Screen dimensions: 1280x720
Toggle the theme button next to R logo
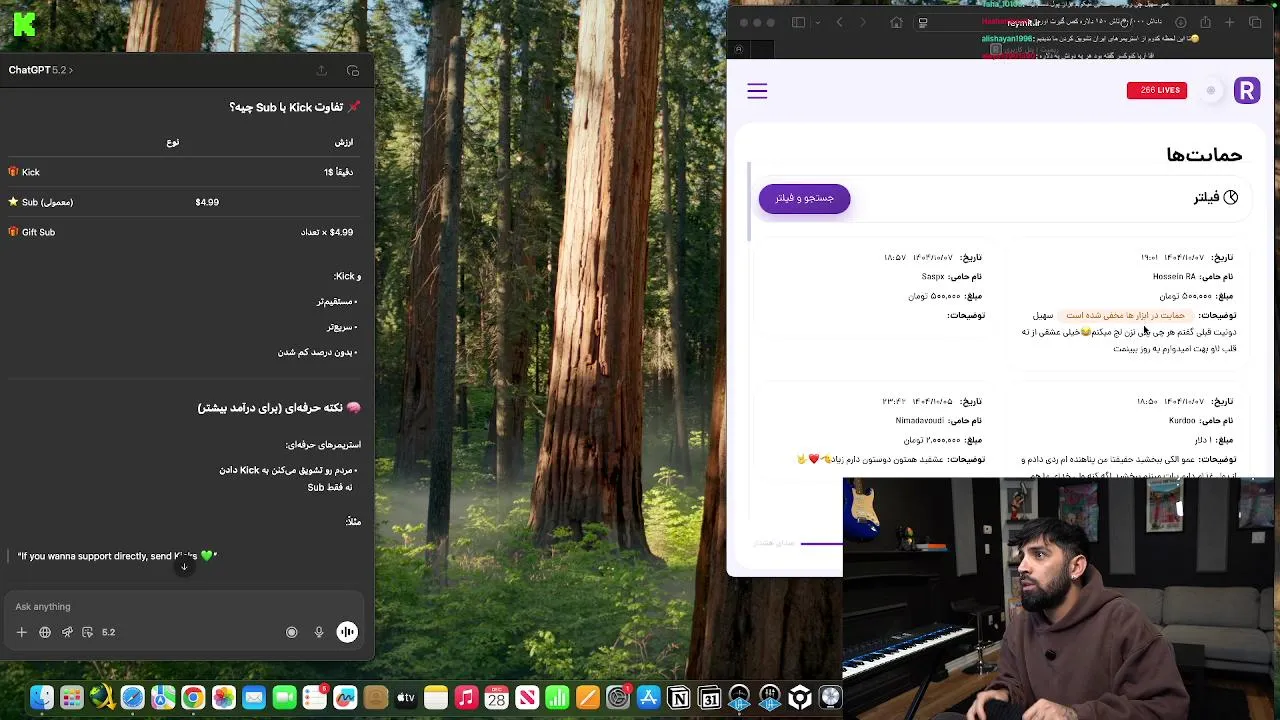click(x=1211, y=91)
